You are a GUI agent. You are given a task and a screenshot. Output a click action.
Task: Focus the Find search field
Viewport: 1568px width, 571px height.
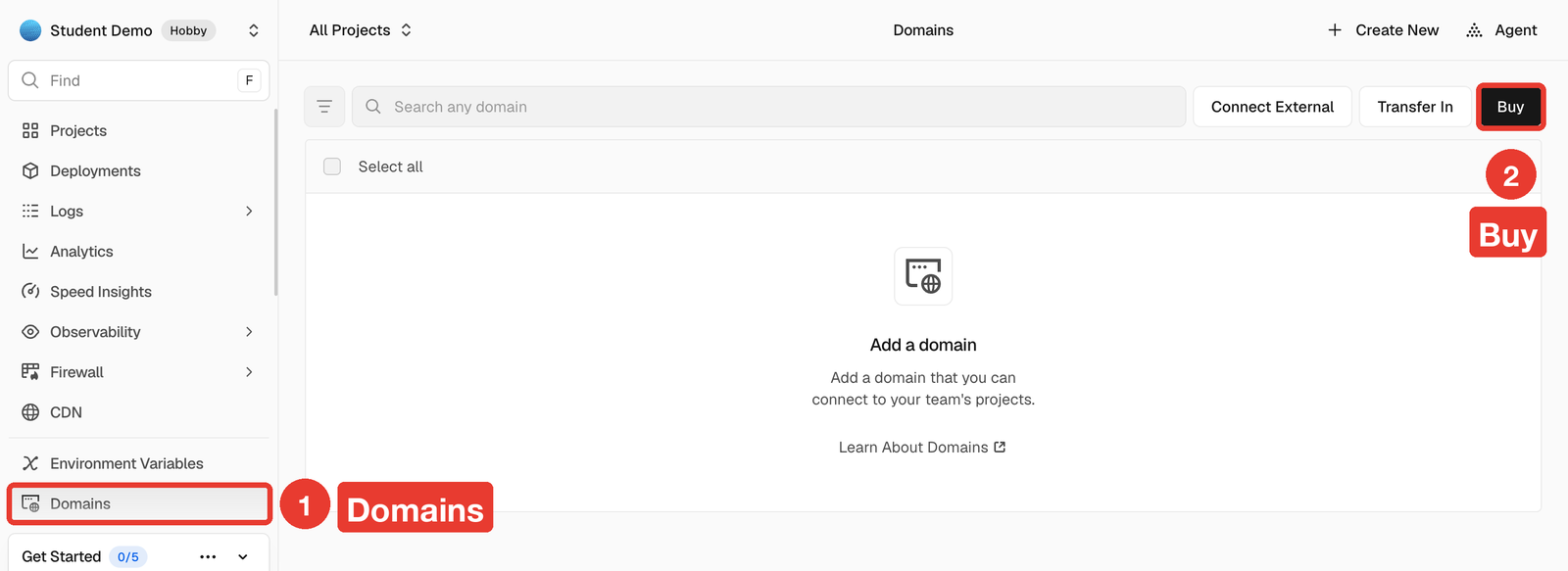[138, 80]
